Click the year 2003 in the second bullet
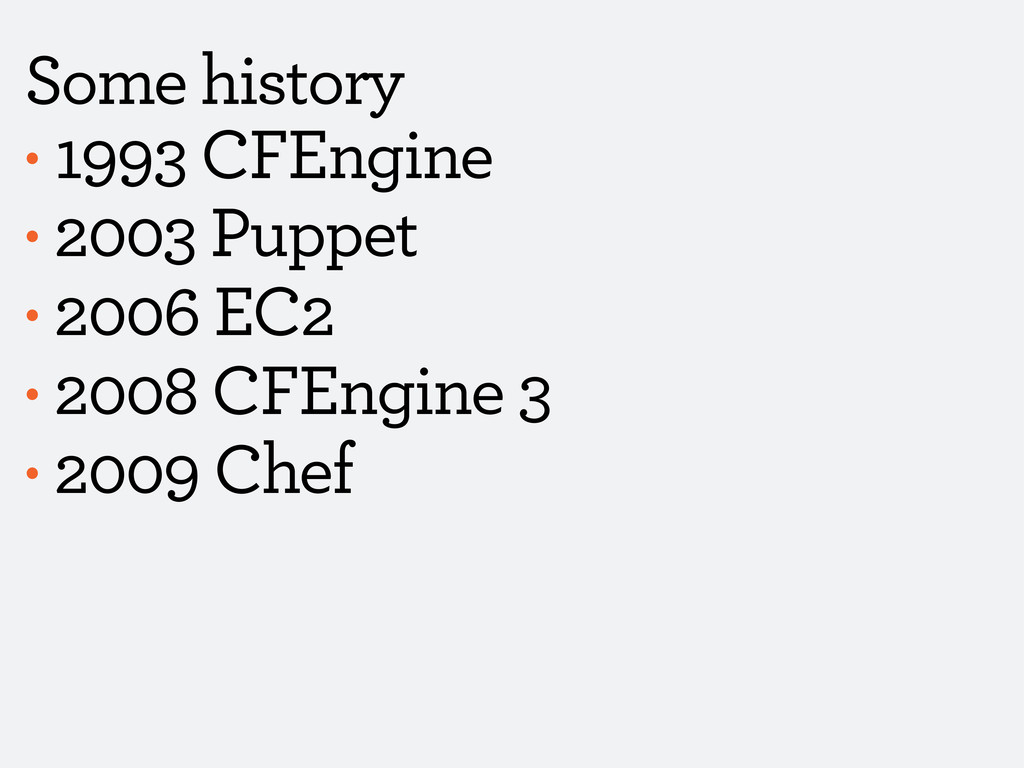 pyautogui.click(x=126, y=240)
